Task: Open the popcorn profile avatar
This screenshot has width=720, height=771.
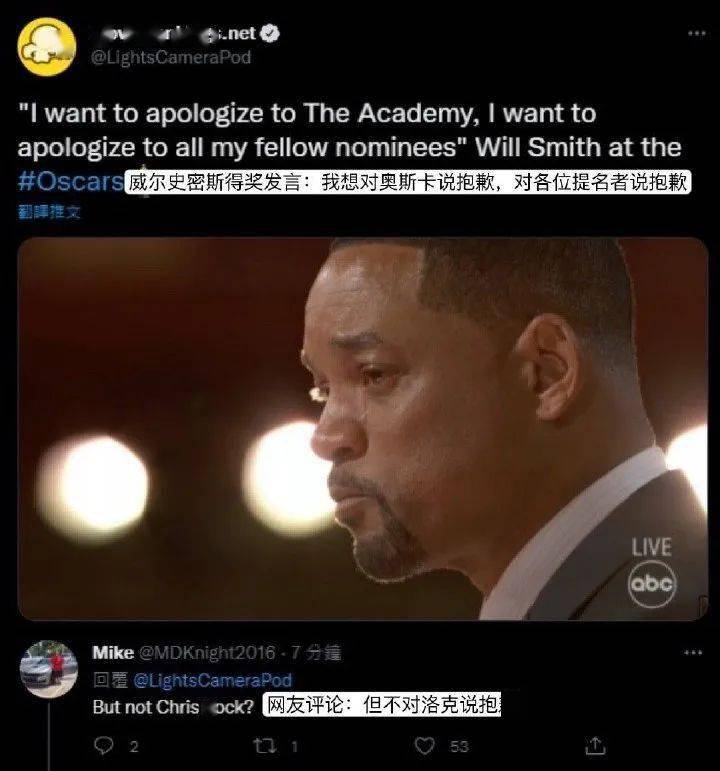Action: click(x=47, y=47)
